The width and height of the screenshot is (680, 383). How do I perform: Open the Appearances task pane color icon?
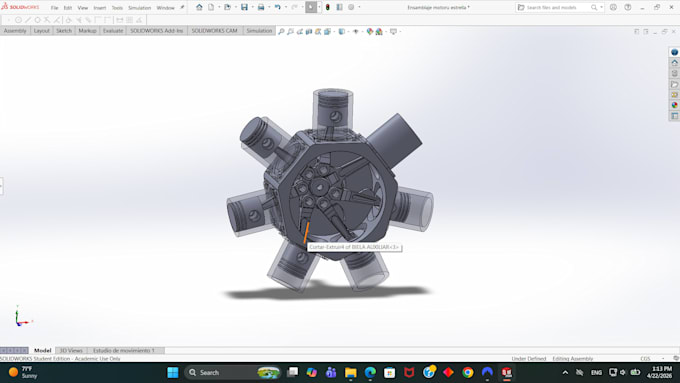pyautogui.click(x=674, y=105)
